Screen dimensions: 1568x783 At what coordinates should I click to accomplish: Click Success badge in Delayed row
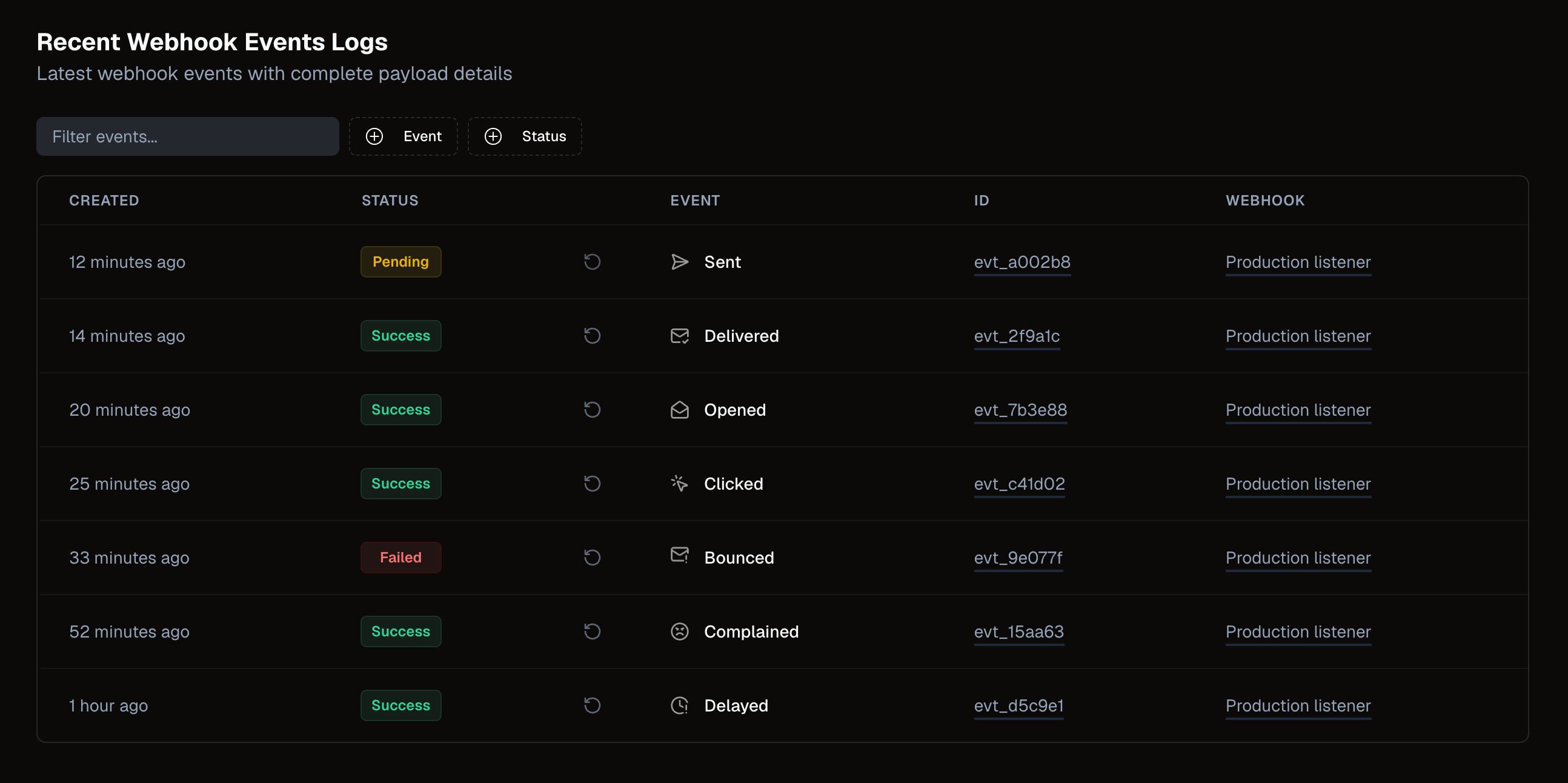tap(400, 705)
